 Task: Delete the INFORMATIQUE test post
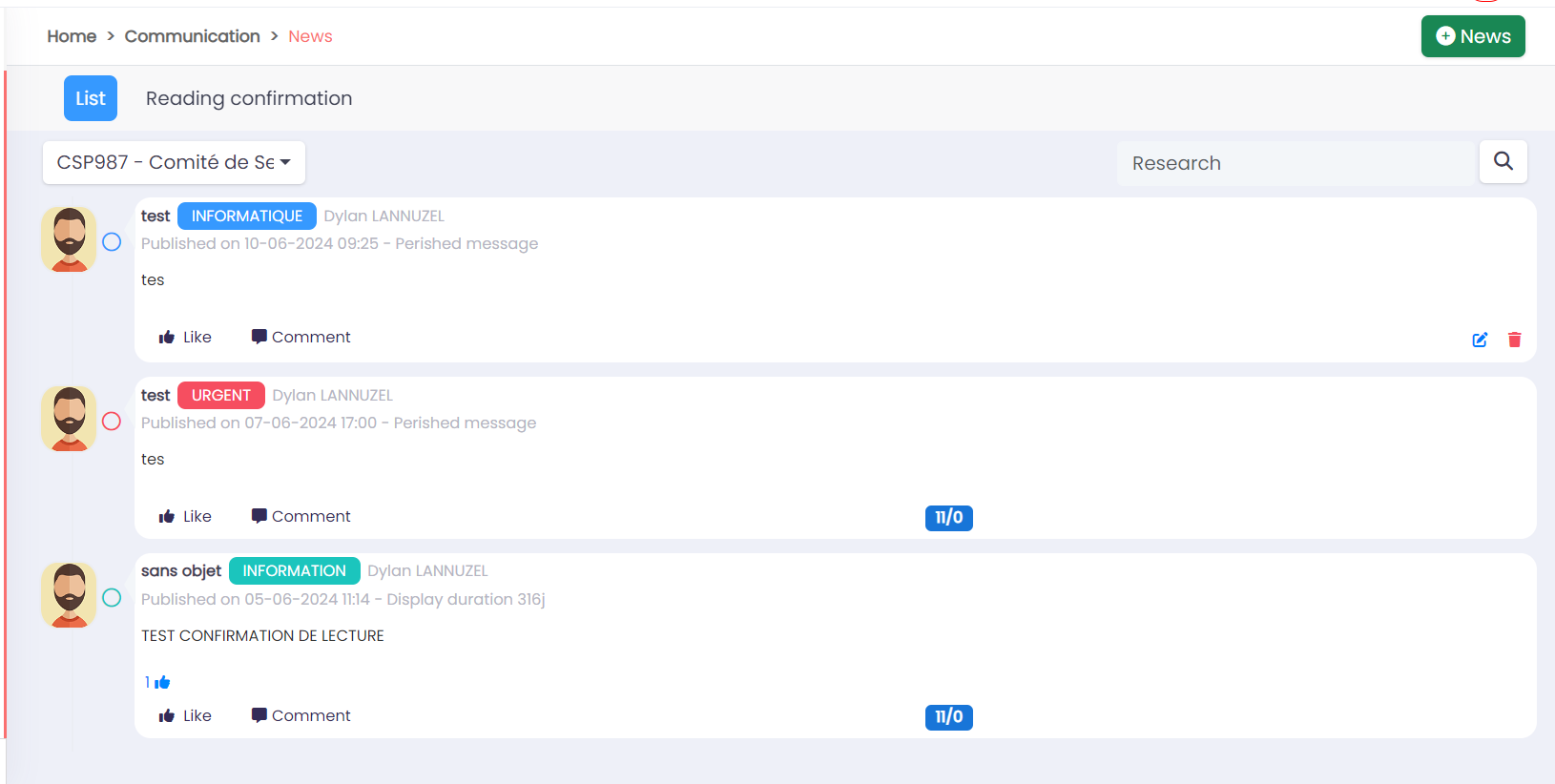[1514, 340]
